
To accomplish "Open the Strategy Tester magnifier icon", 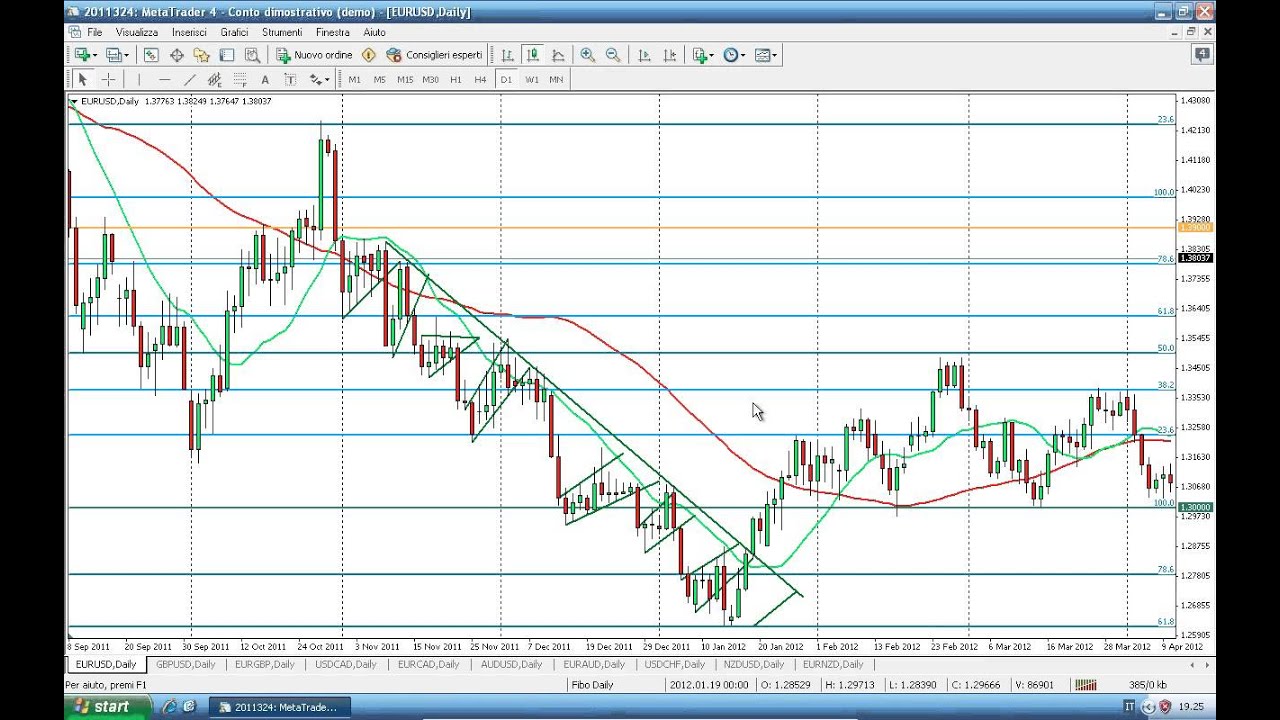I will pos(252,55).
